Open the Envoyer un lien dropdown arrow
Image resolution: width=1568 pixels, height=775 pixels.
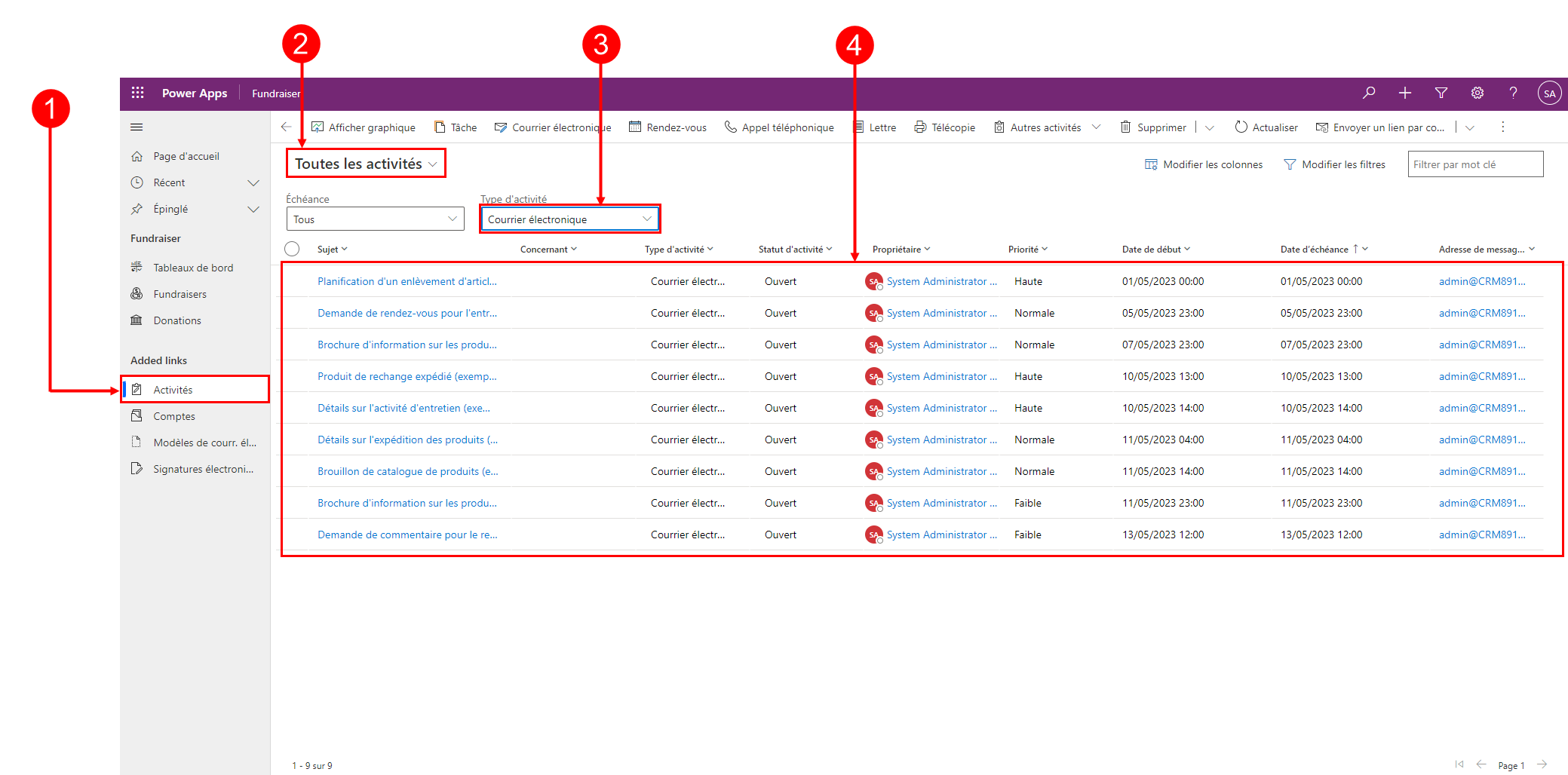coord(1470,127)
